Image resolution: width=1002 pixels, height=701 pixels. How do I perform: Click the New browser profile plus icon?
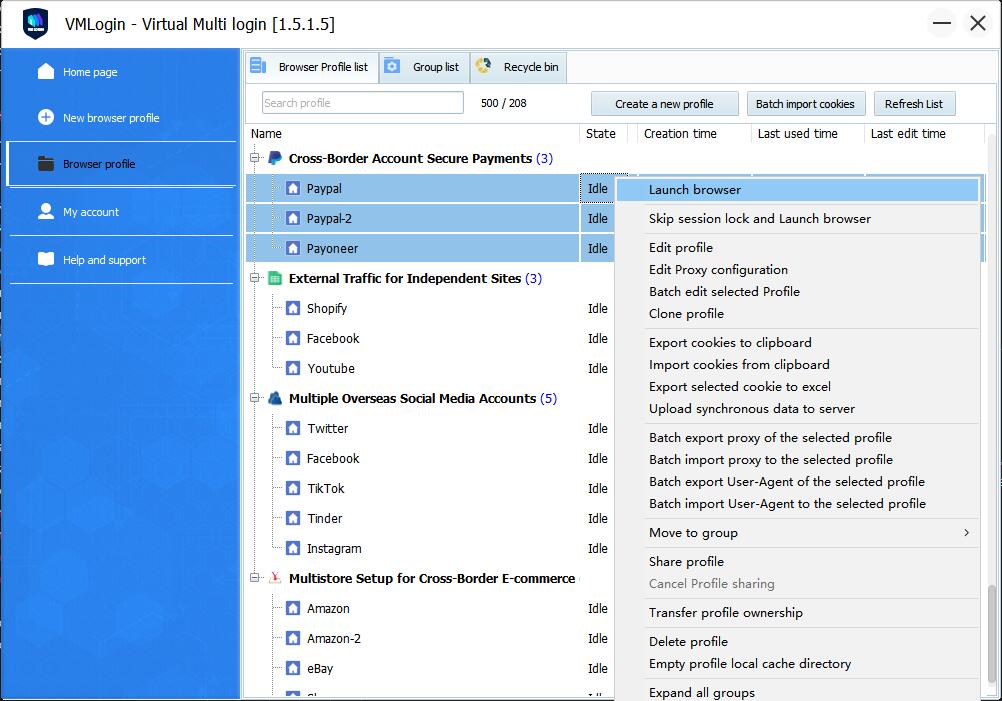click(x=46, y=117)
